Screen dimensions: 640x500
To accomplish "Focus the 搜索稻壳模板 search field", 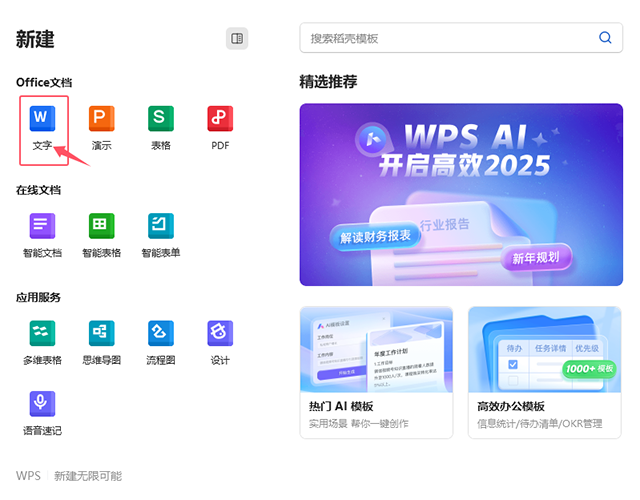I will [x=461, y=38].
